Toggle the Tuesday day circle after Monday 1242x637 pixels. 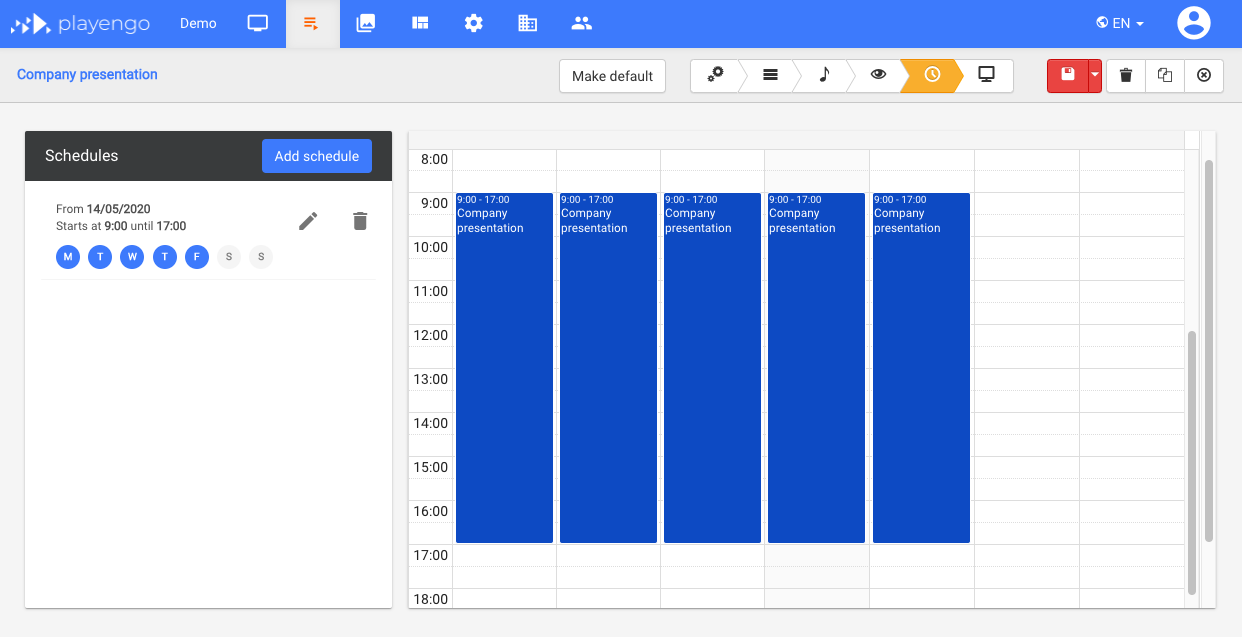100,257
